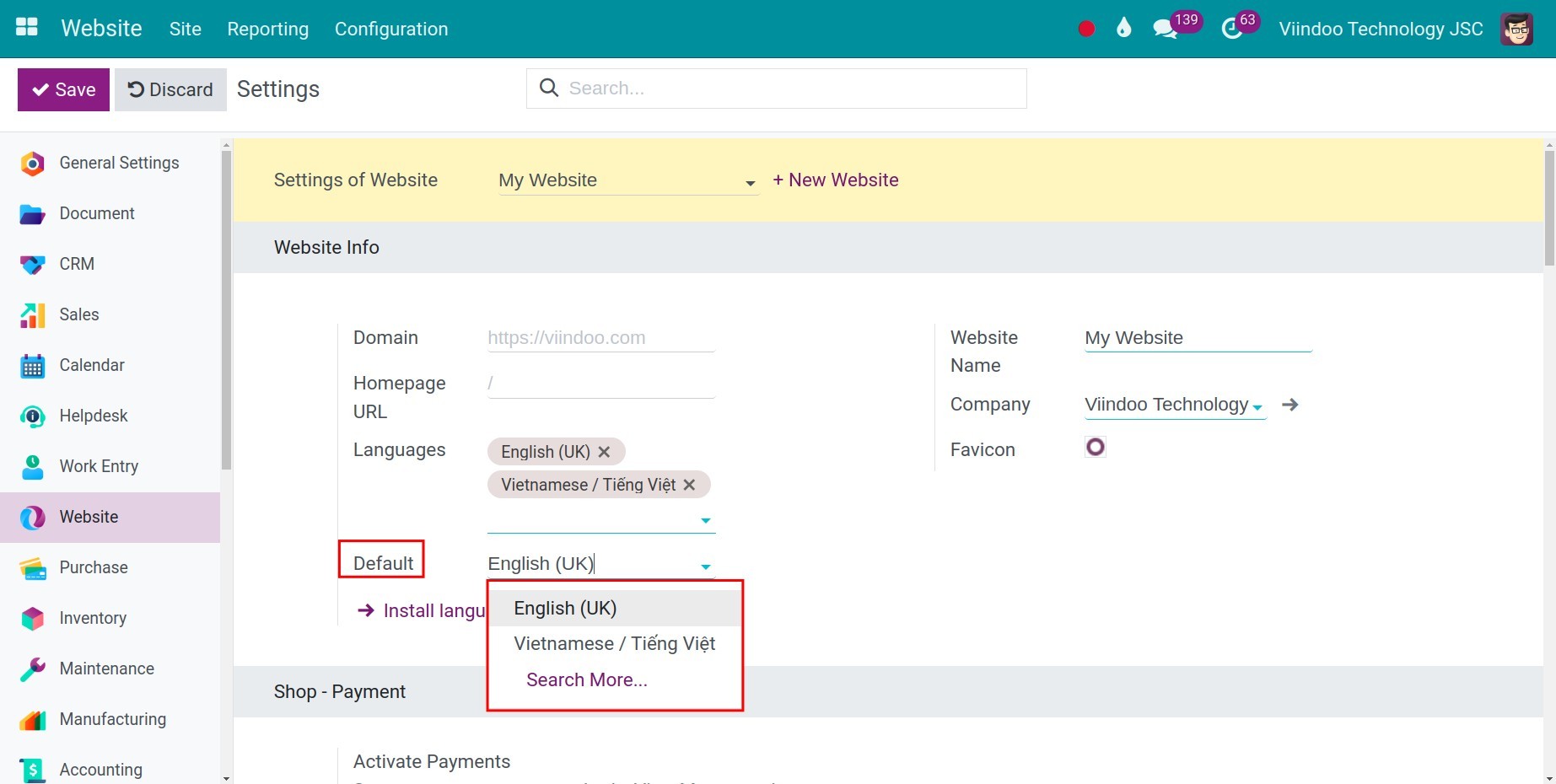
Task: Click the Favicon image thumbnail
Action: [1095, 447]
